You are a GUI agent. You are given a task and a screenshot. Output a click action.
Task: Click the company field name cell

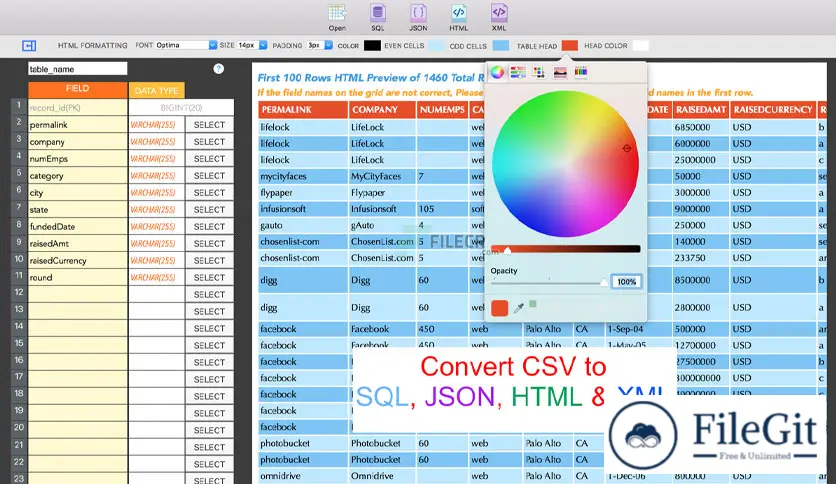tap(78, 142)
